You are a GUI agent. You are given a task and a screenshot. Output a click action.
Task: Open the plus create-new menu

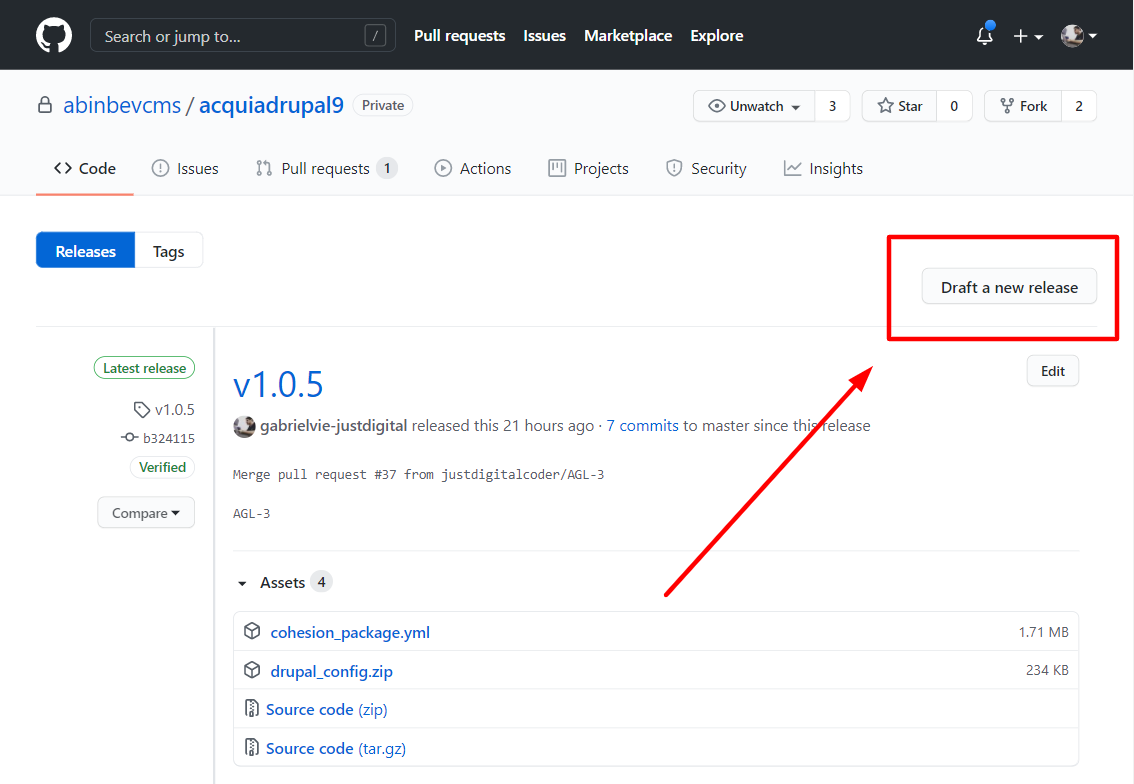pyautogui.click(x=1028, y=36)
